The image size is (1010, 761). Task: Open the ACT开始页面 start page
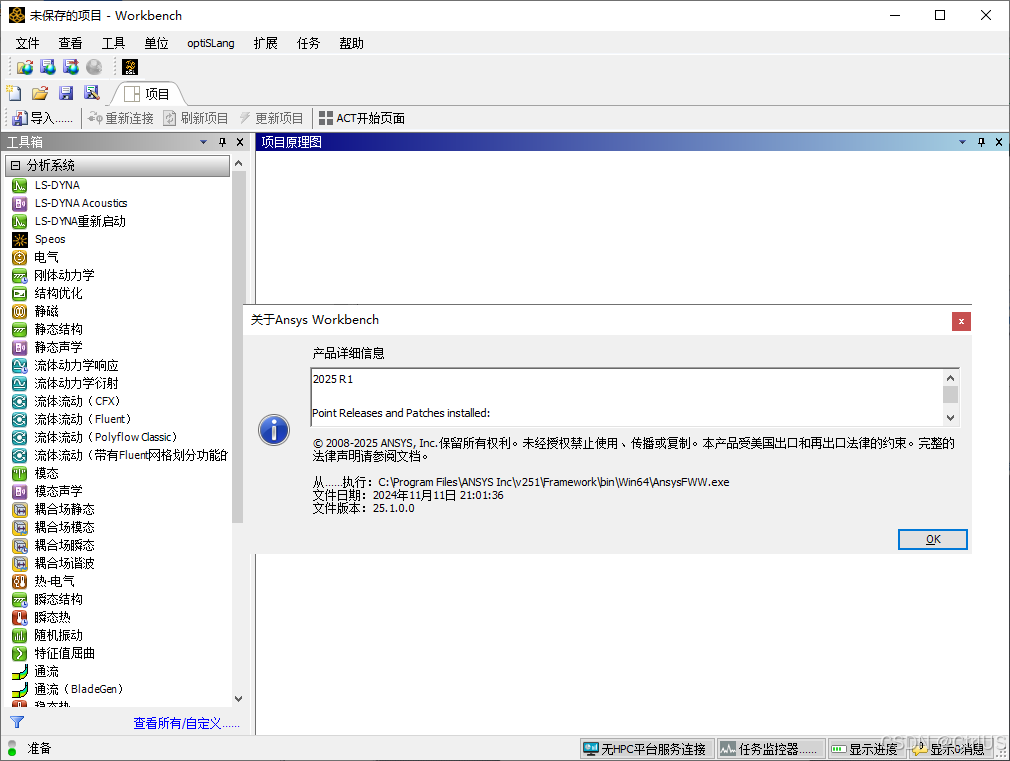click(362, 119)
